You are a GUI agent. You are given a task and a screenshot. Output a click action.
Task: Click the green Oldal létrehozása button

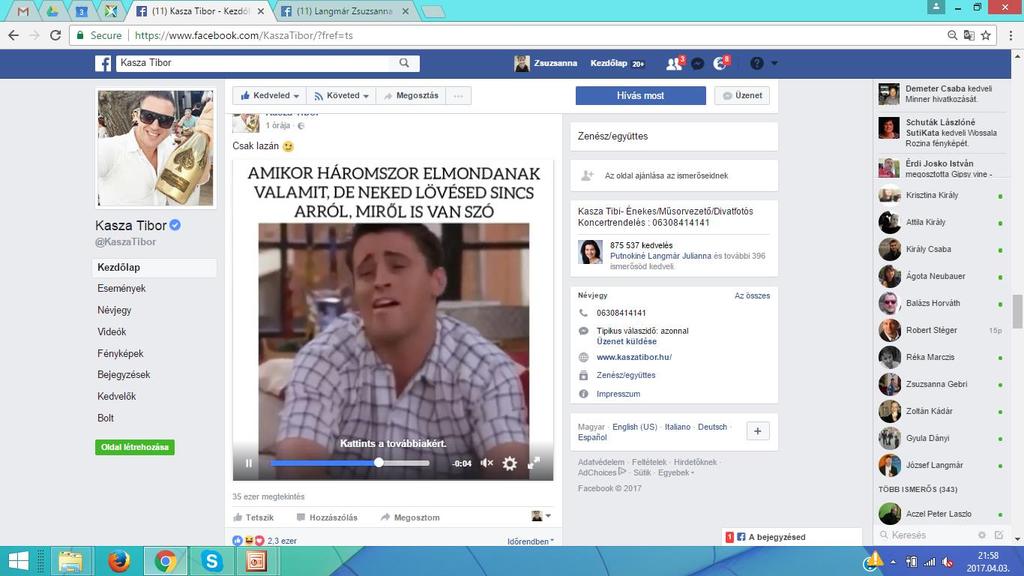(135, 447)
